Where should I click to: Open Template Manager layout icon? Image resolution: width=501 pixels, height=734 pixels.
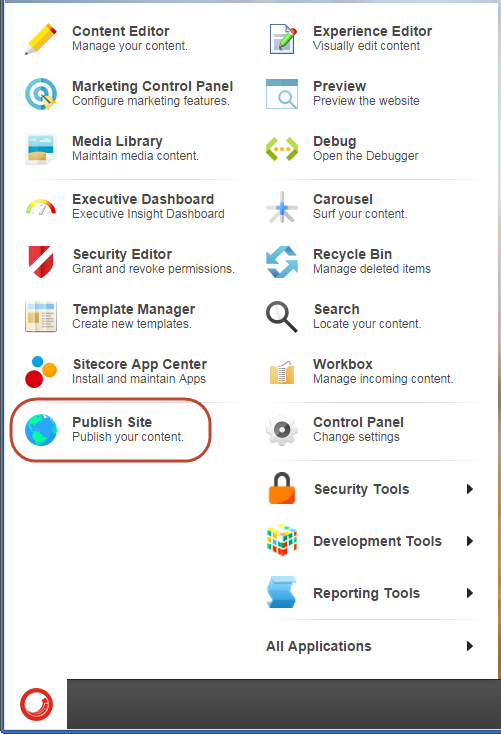41,317
